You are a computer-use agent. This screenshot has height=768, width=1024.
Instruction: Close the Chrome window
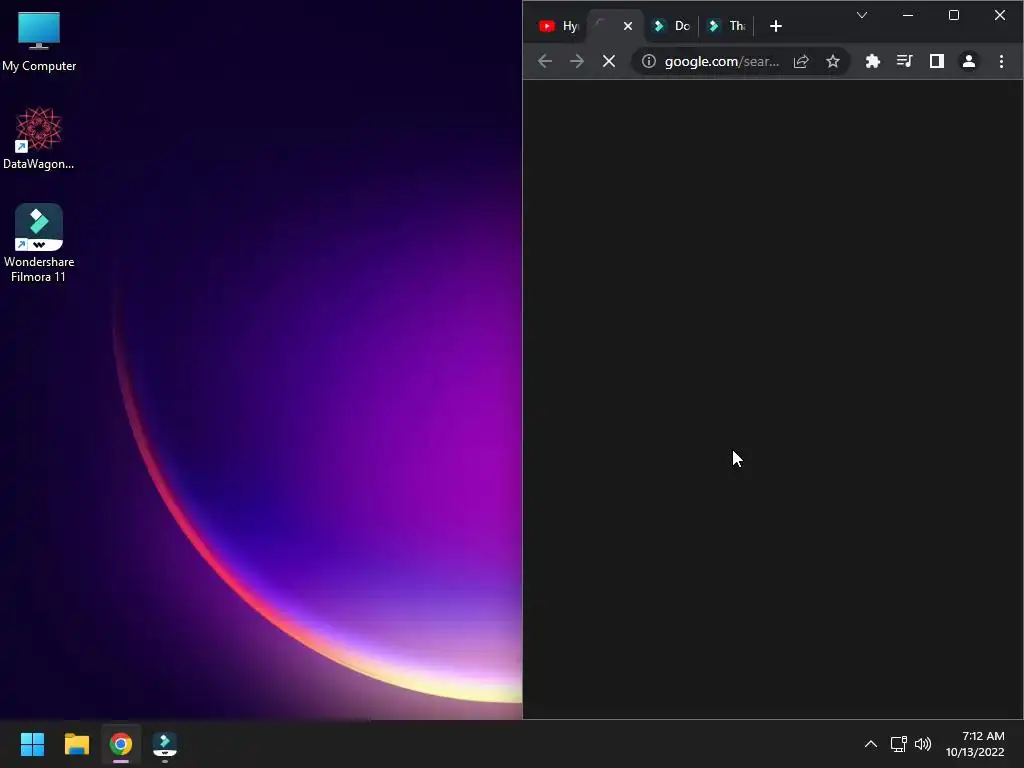tap(1000, 15)
